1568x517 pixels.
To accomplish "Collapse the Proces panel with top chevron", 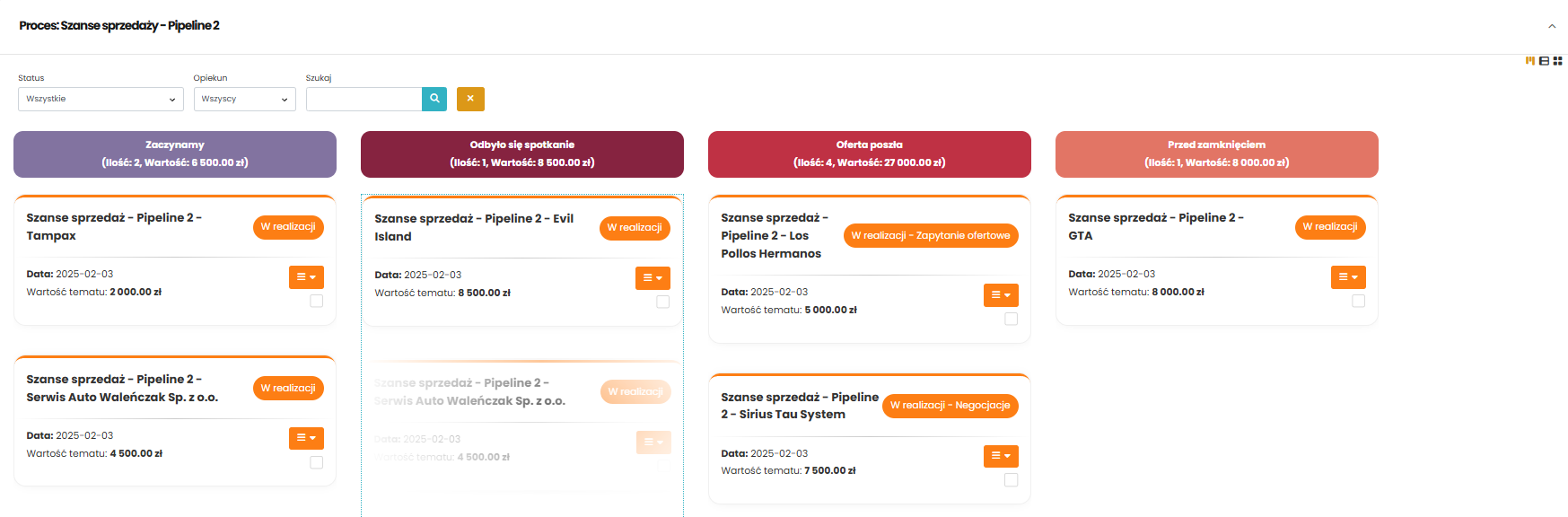I will [1552, 26].
